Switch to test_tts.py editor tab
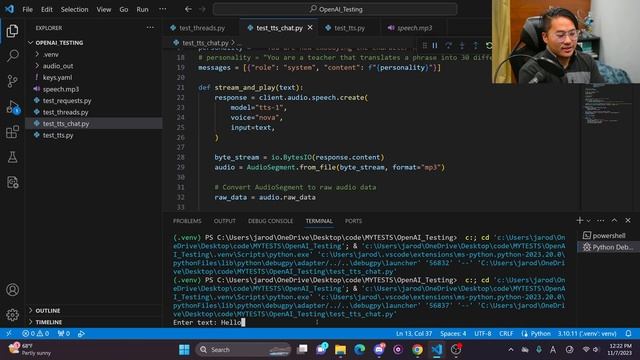The width and height of the screenshot is (640, 360). [349, 28]
